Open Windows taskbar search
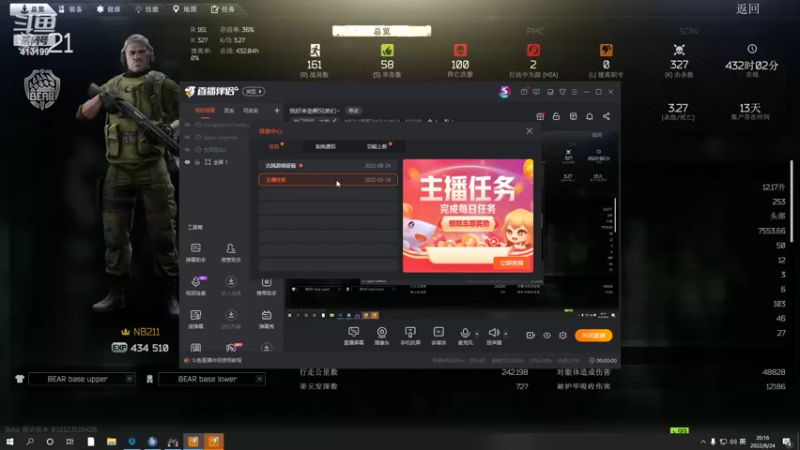 tap(30, 441)
